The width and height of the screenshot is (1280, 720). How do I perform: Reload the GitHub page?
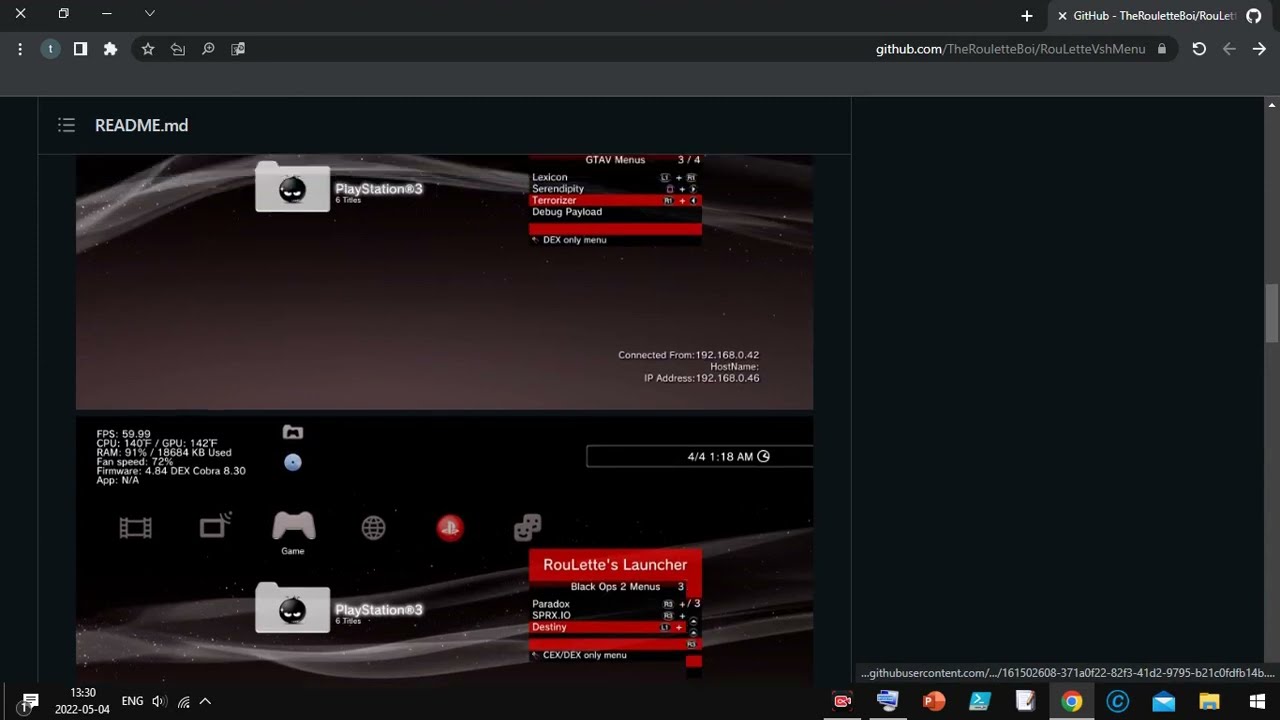tap(1199, 49)
